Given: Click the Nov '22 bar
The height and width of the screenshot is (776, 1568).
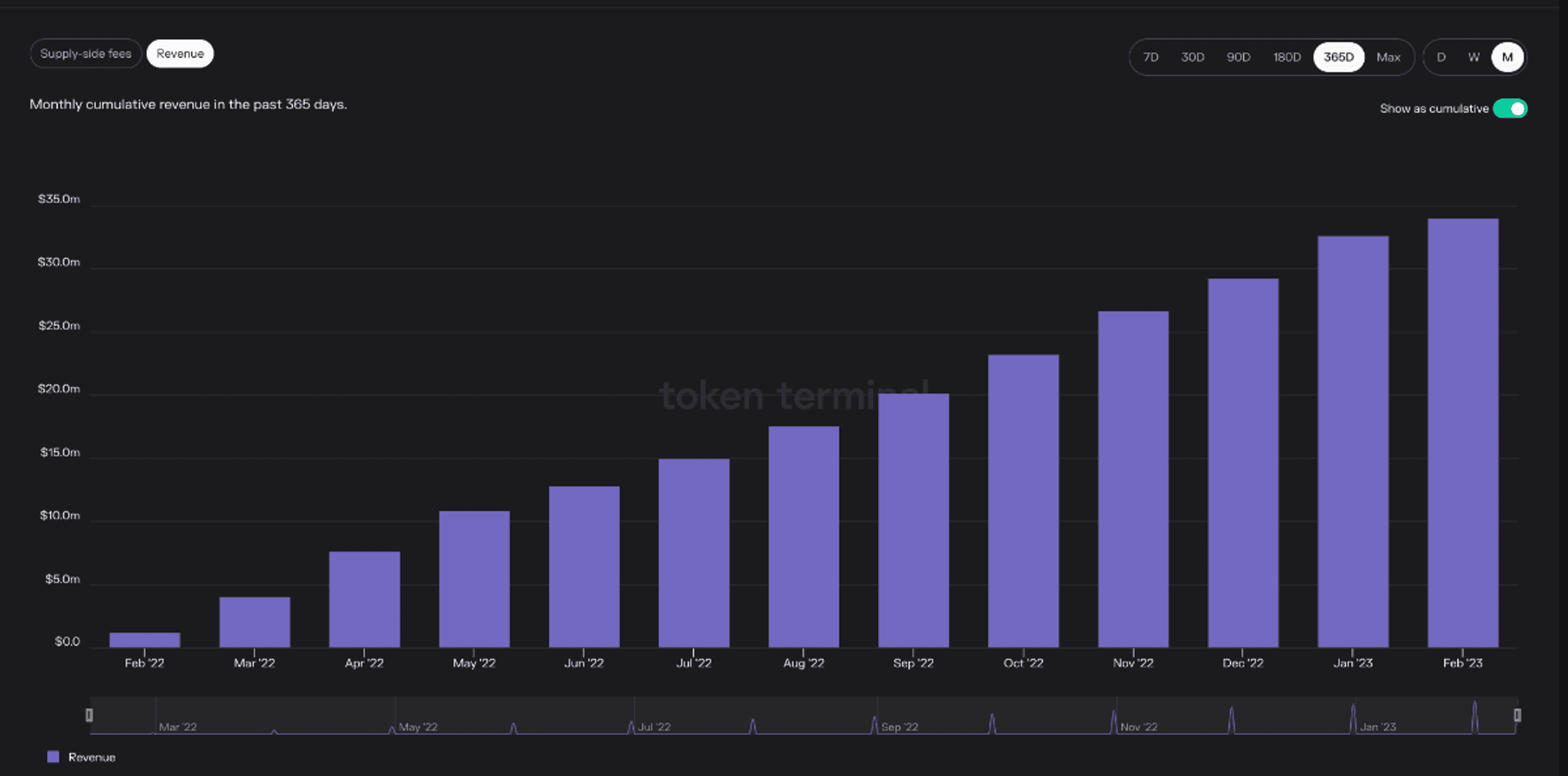Looking at the screenshot, I should click(x=1133, y=480).
